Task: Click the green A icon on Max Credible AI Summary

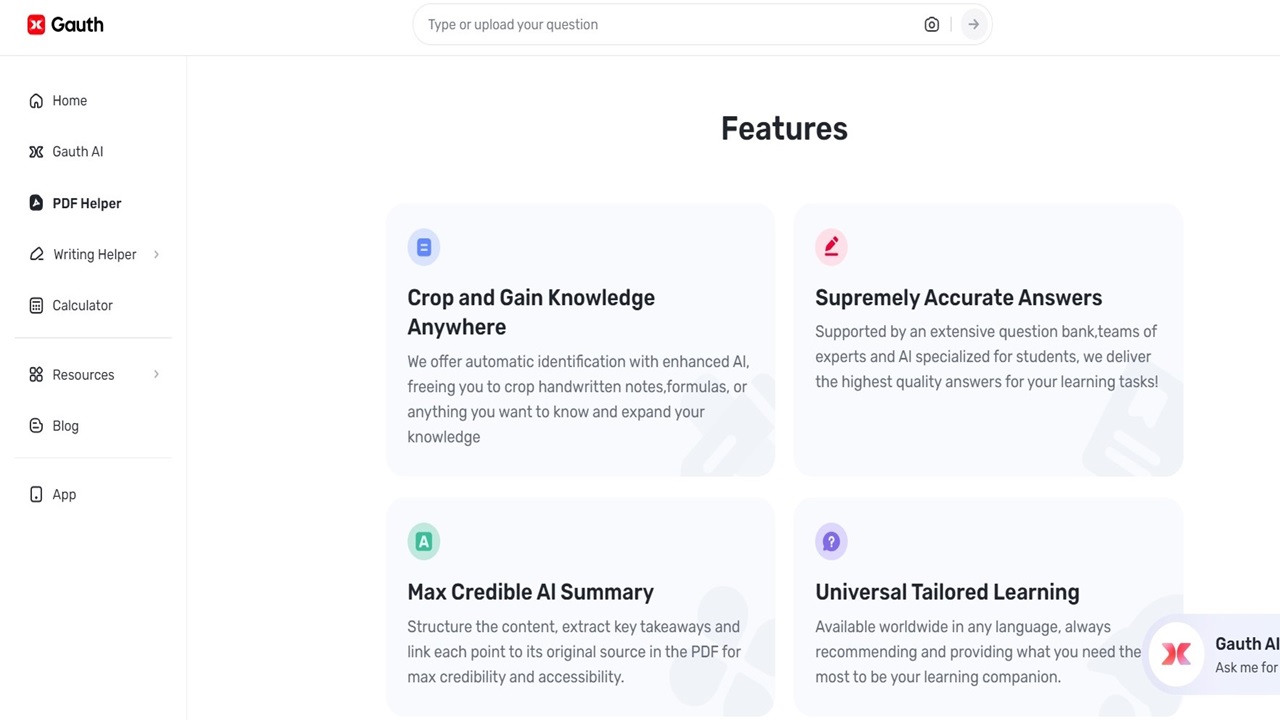Action: pos(423,541)
